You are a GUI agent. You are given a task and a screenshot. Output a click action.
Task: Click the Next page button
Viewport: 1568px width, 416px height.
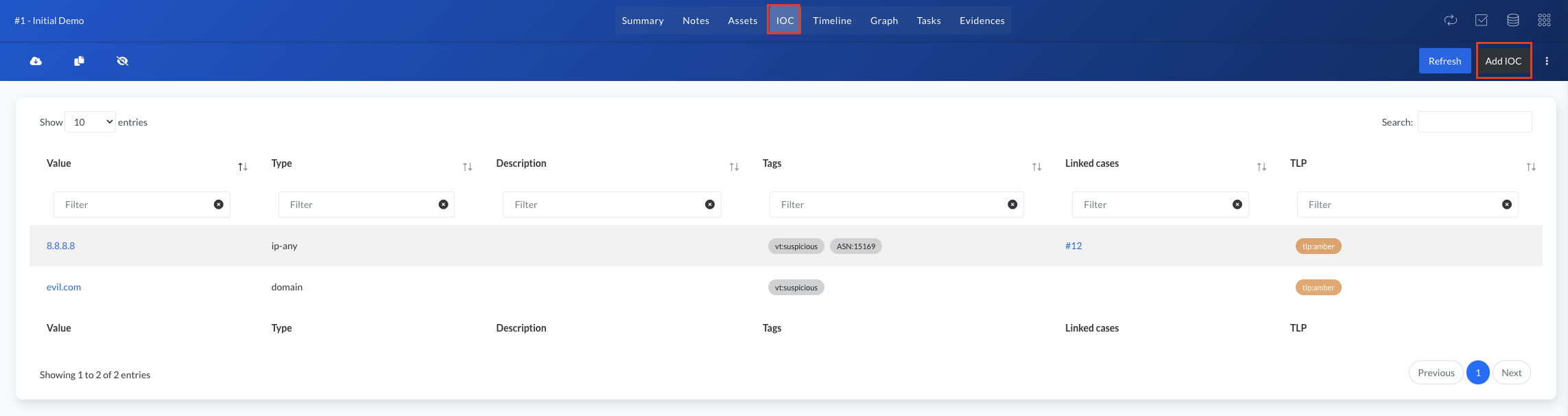1512,373
